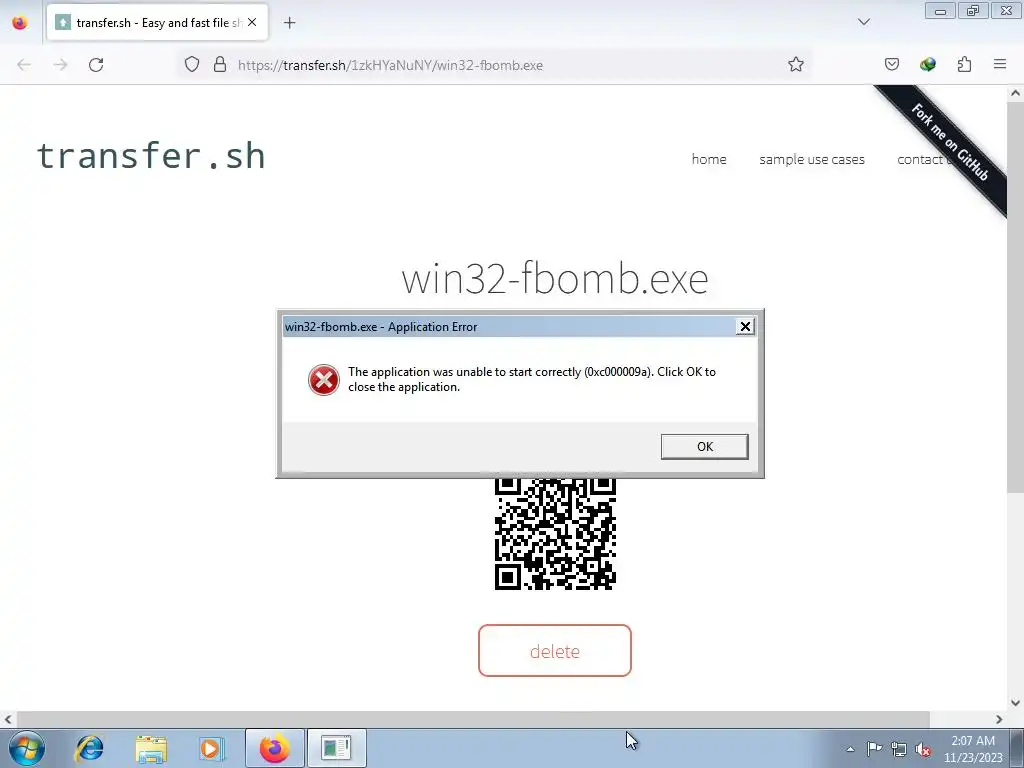Click the vertical scrollbar thumb
The image size is (1024, 768).
pos(1015,298)
